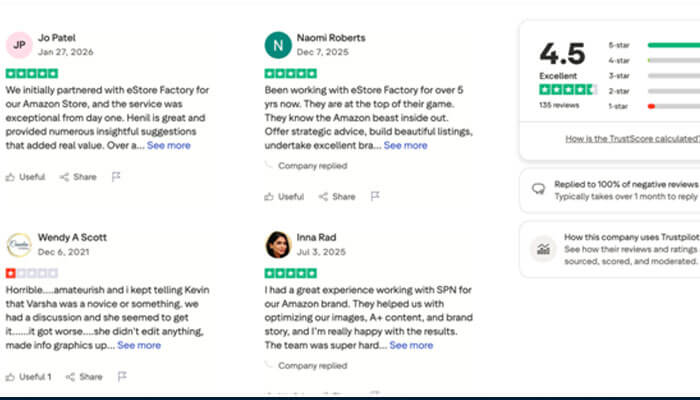Flag Wendy A Scott's review
The width and height of the screenshot is (700, 400).
[x=121, y=377]
